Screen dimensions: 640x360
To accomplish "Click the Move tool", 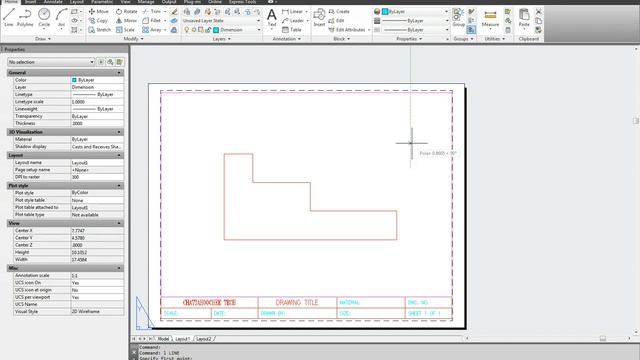I will (98, 11).
